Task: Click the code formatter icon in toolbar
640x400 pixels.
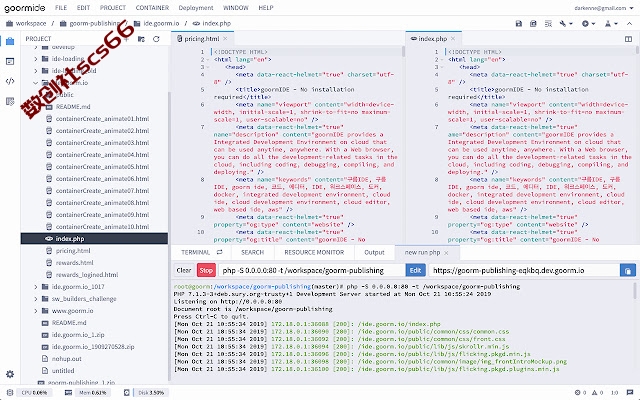Action: click(548, 24)
